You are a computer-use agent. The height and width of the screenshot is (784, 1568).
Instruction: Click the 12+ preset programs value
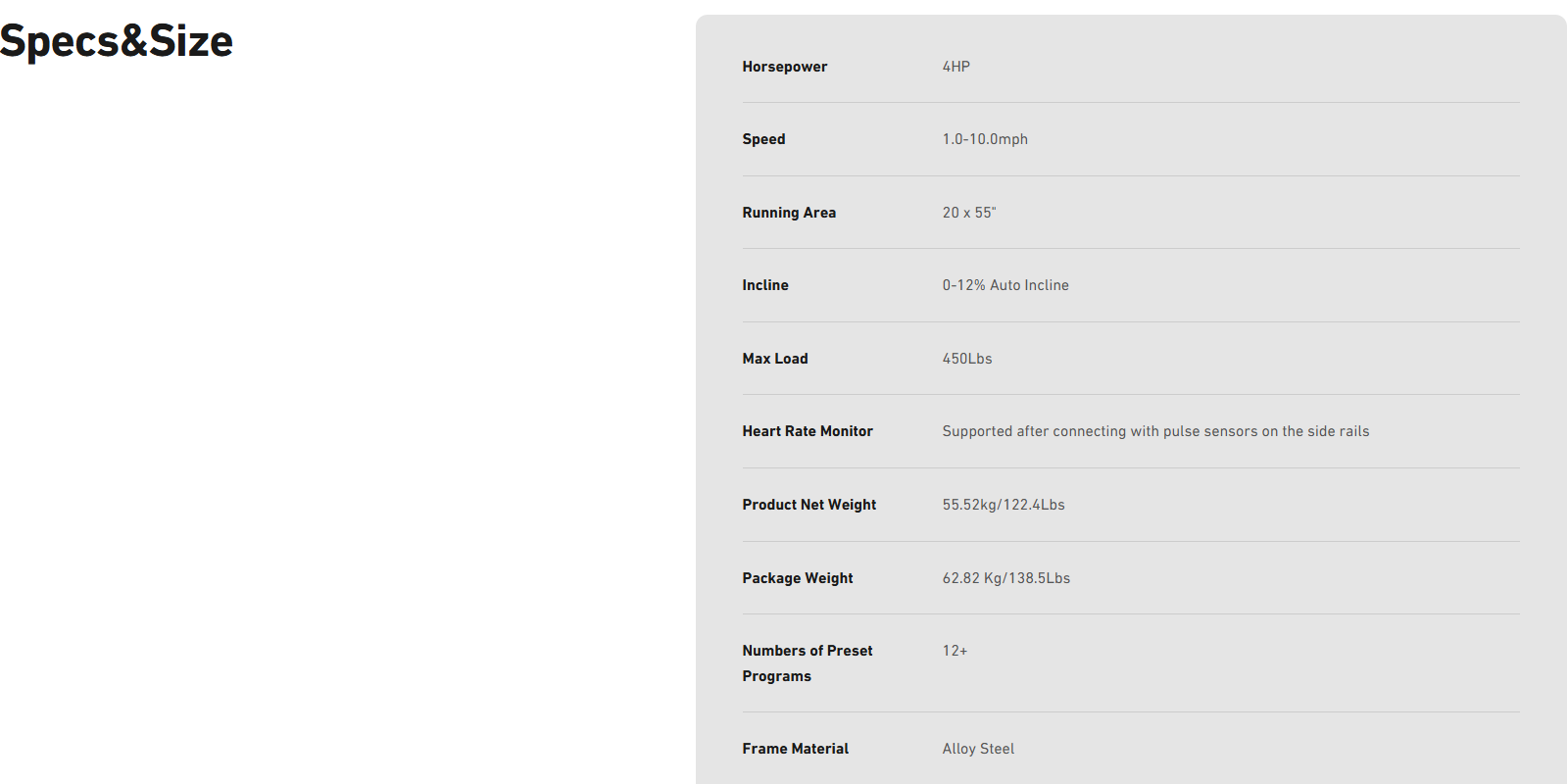(955, 651)
